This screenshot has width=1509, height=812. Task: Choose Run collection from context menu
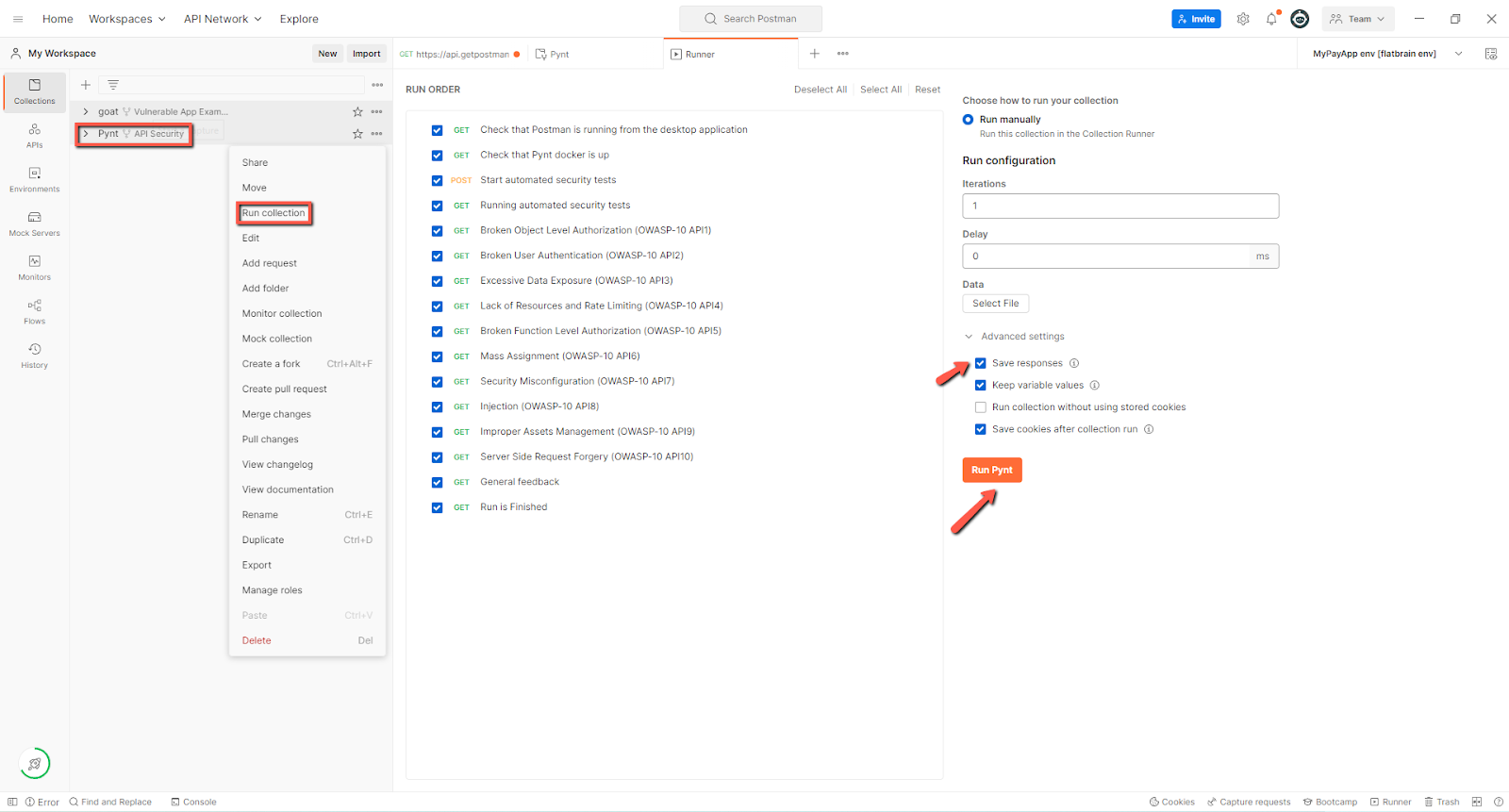(274, 213)
